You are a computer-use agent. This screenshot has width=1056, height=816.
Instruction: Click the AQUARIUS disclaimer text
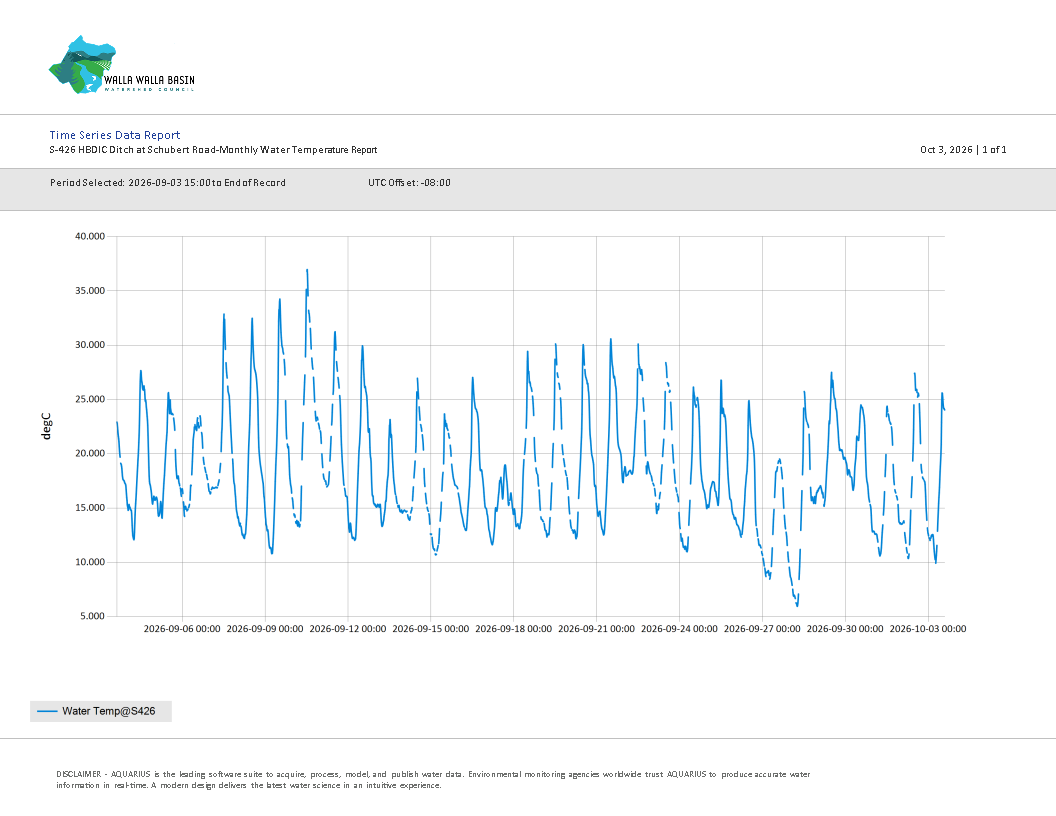point(433,780)
